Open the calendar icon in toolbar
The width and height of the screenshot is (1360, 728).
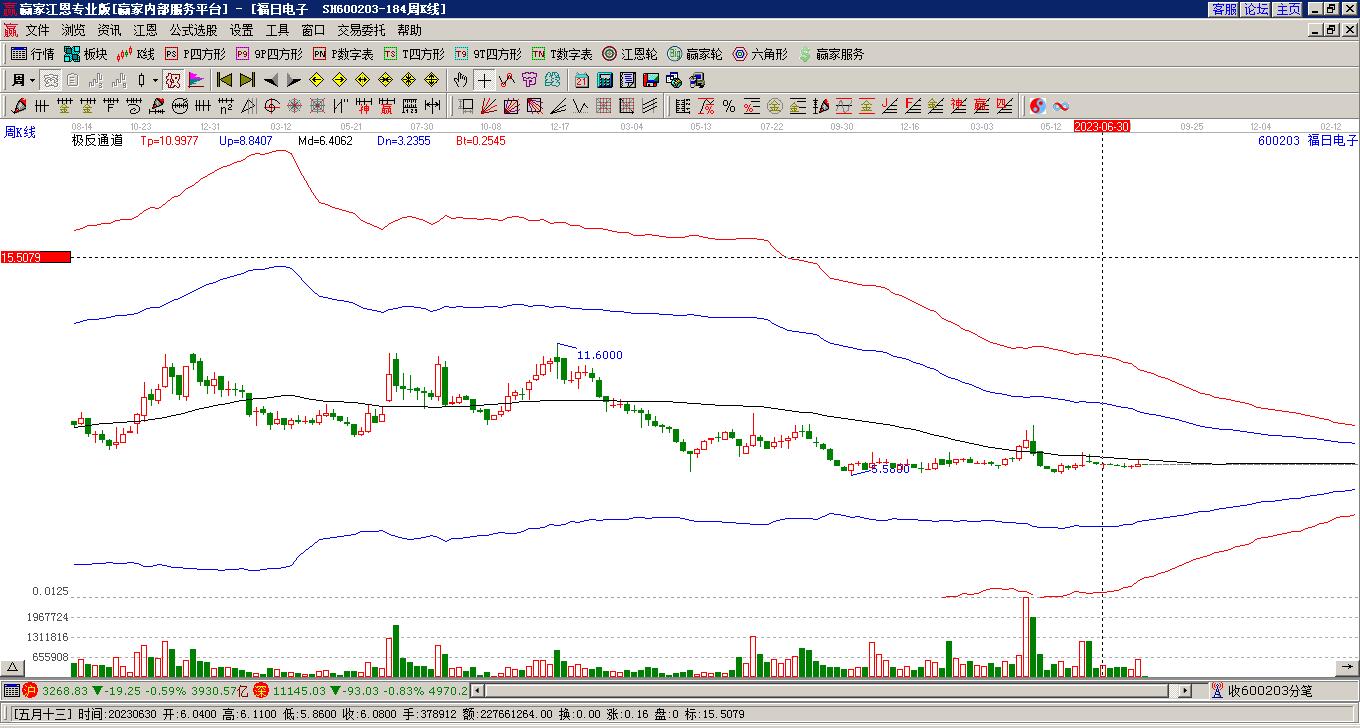point(582,80)
